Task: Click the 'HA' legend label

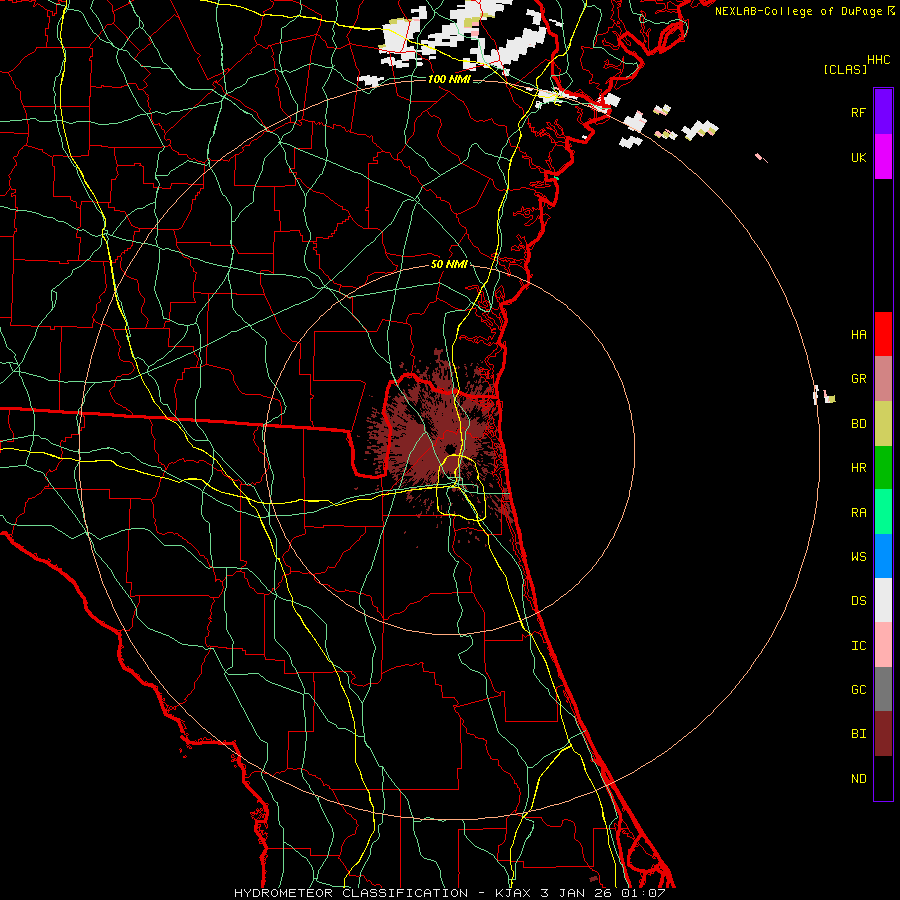Action: click(x=858, y=335)
